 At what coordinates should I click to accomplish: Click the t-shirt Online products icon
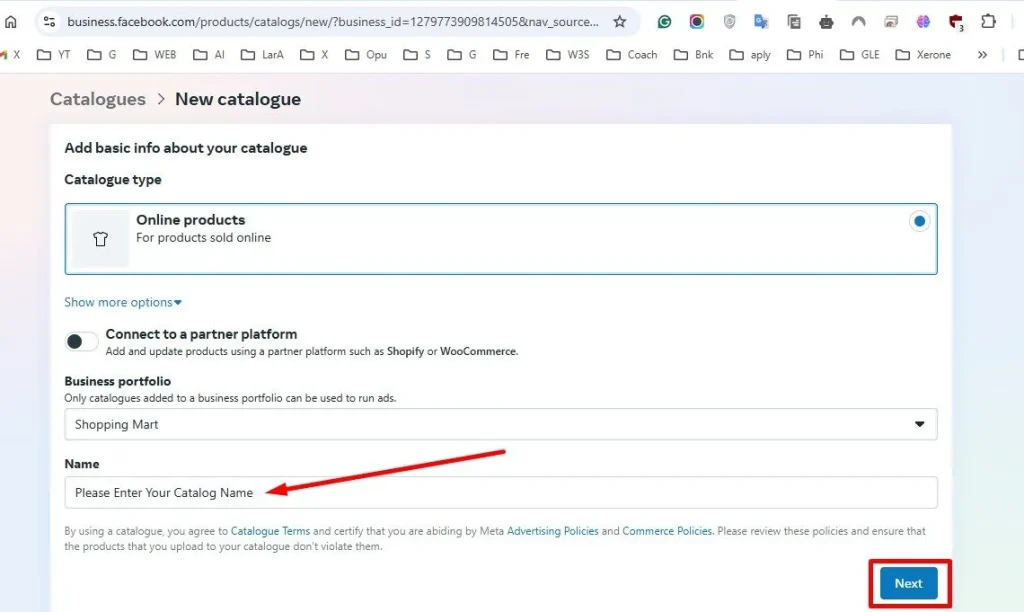coord(100,239)
